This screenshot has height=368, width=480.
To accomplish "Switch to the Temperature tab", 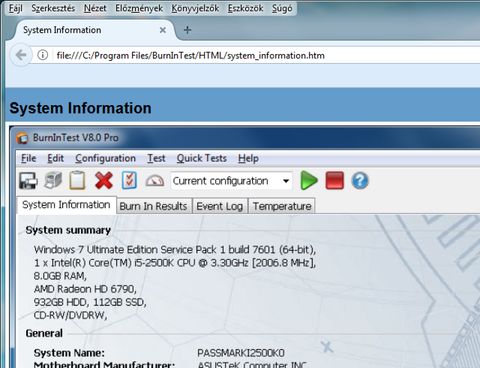I will click(x=282, y=206).
